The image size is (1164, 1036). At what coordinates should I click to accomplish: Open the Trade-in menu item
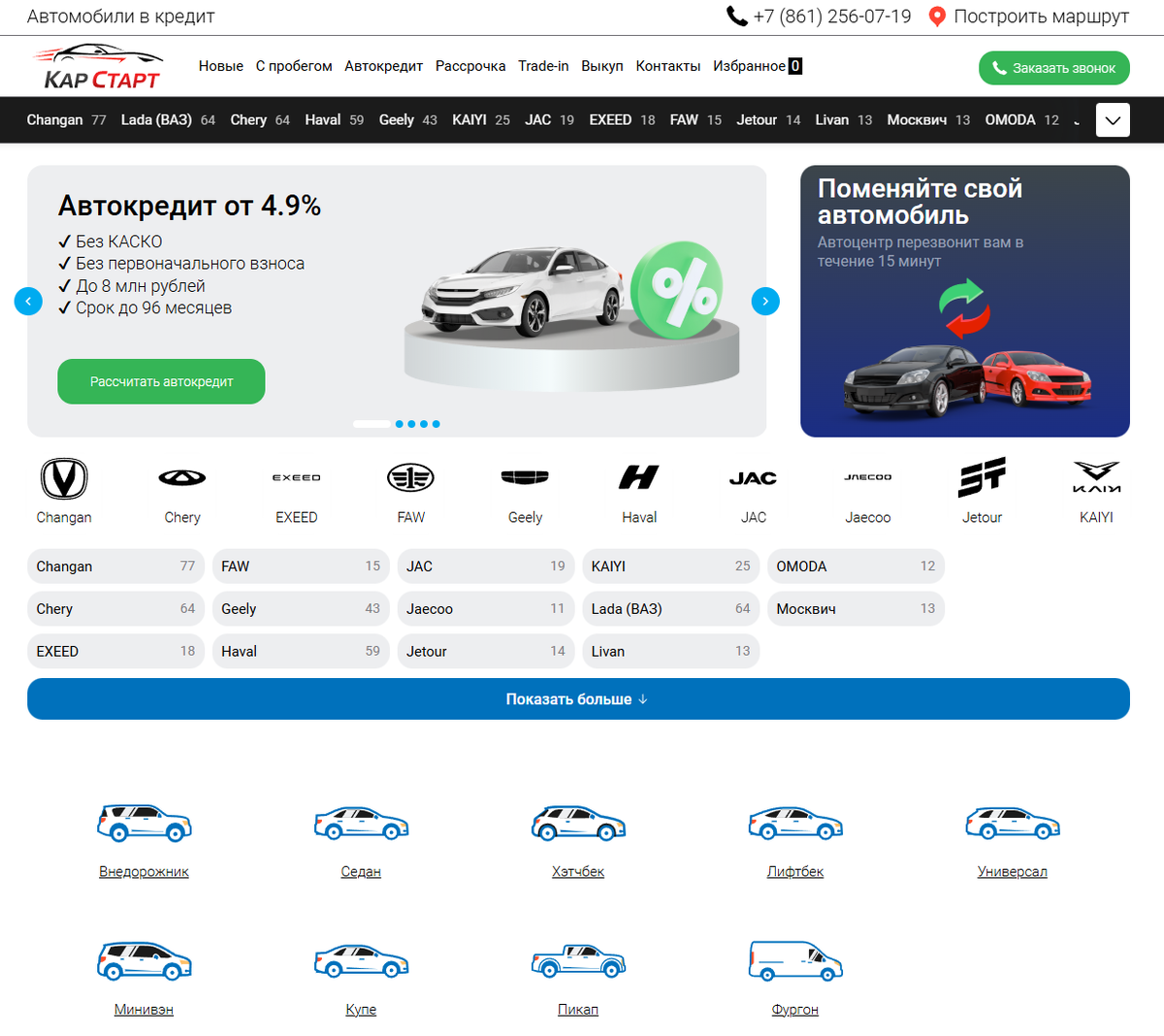[543, 66]
